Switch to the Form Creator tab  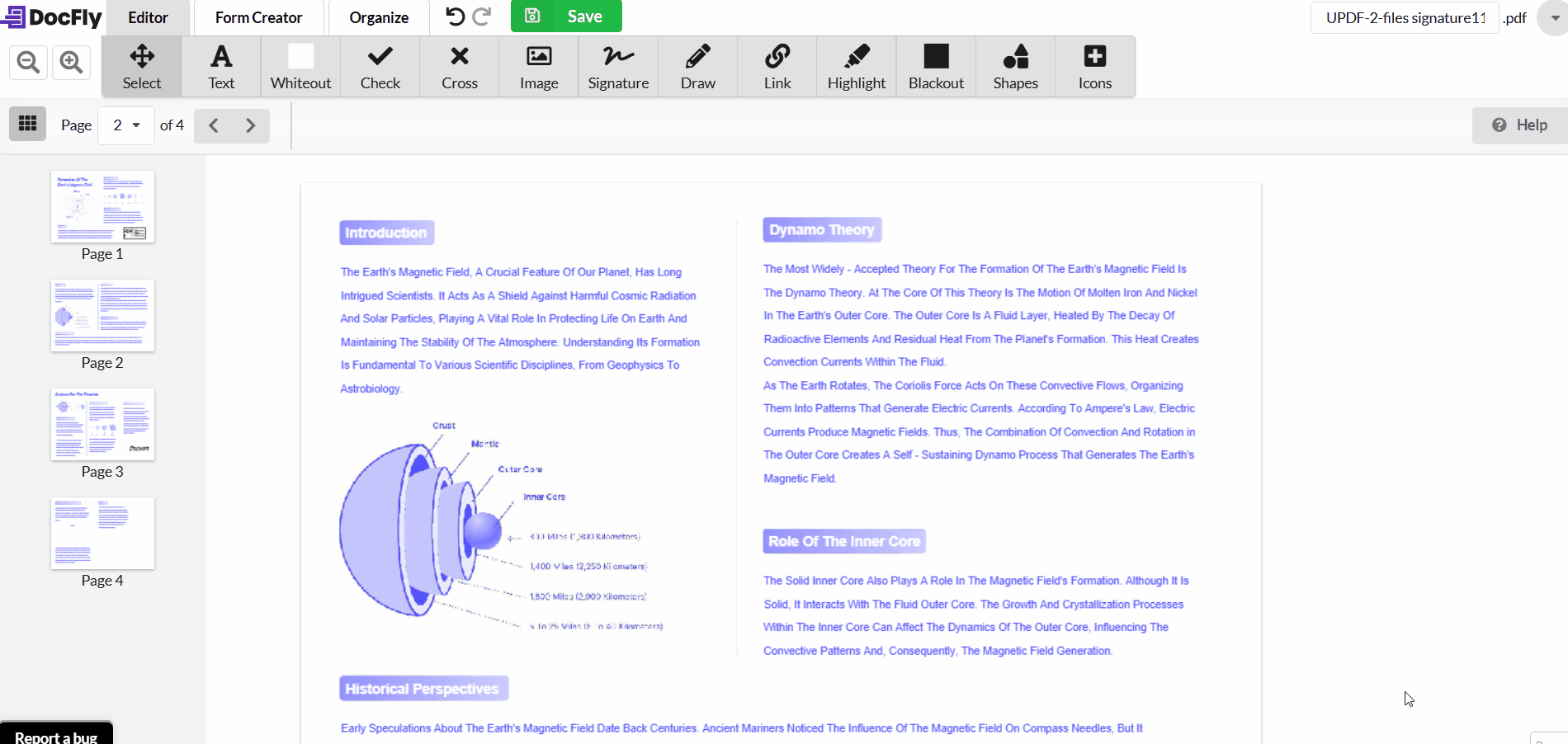coord(258,17)
